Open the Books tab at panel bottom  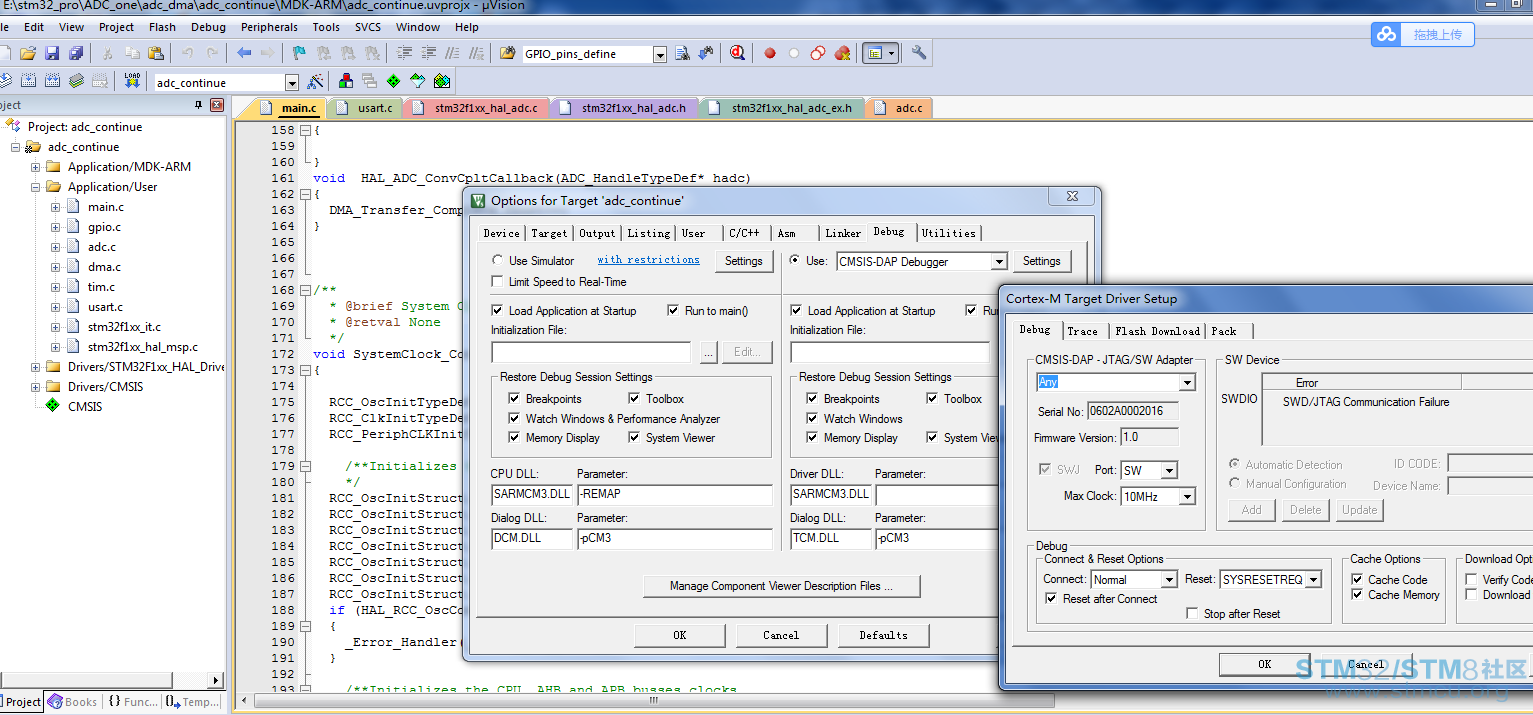point(72,702)
